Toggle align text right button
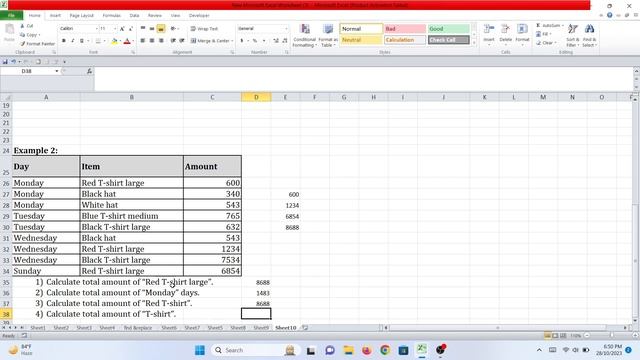640x360 pixels. [x=161, y=41]
